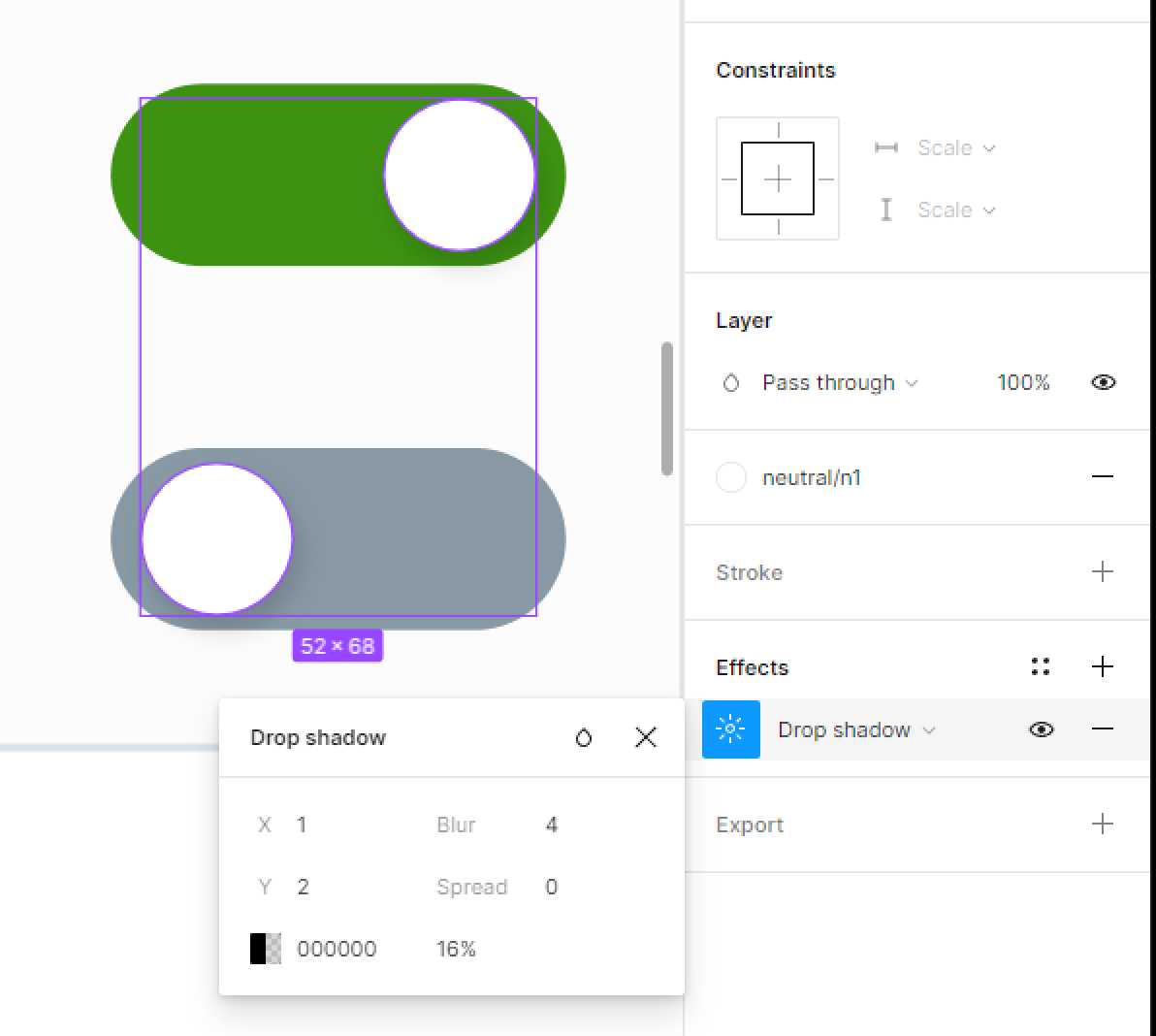Open effect styles four-dot icon
The image size is (1156, 1036).
(1041, 666)
